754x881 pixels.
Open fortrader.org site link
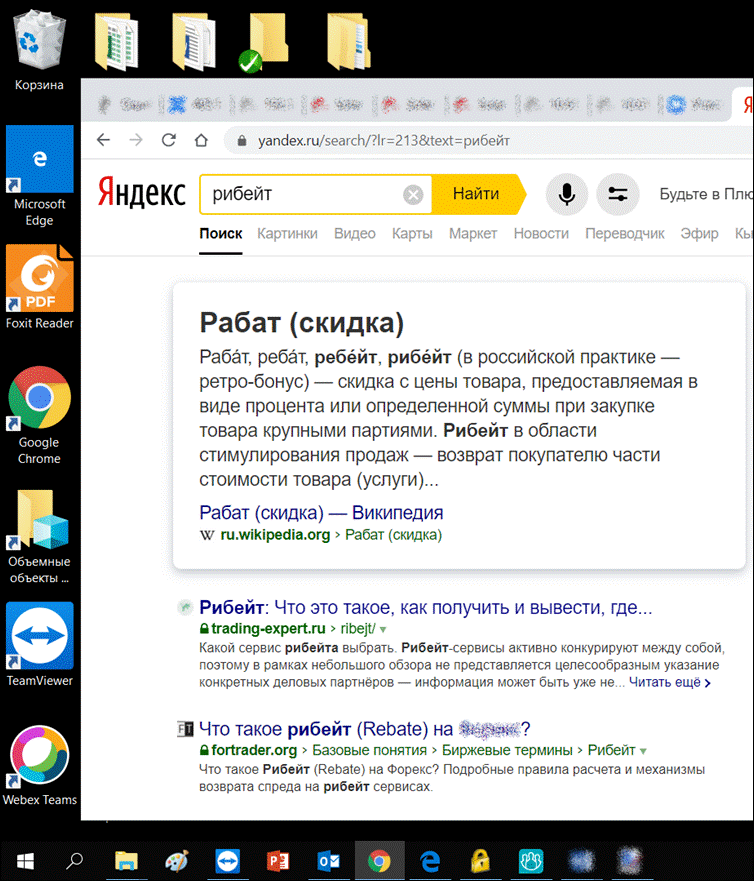pos(254,750)
